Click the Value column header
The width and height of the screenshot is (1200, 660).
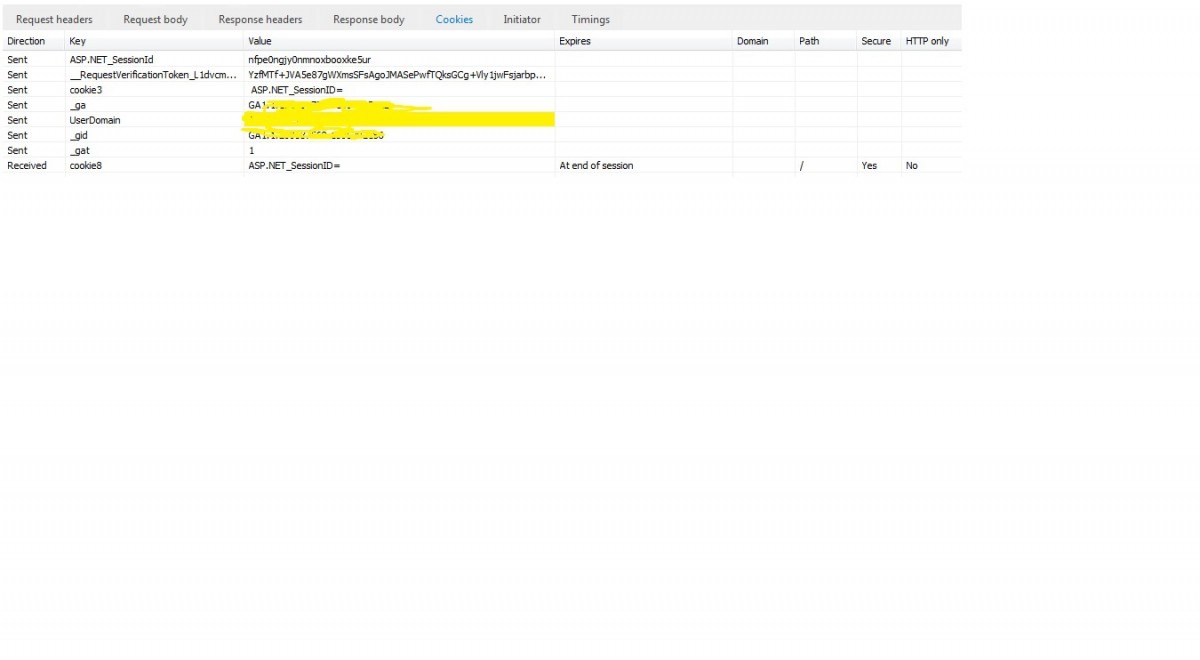[258, 41]
